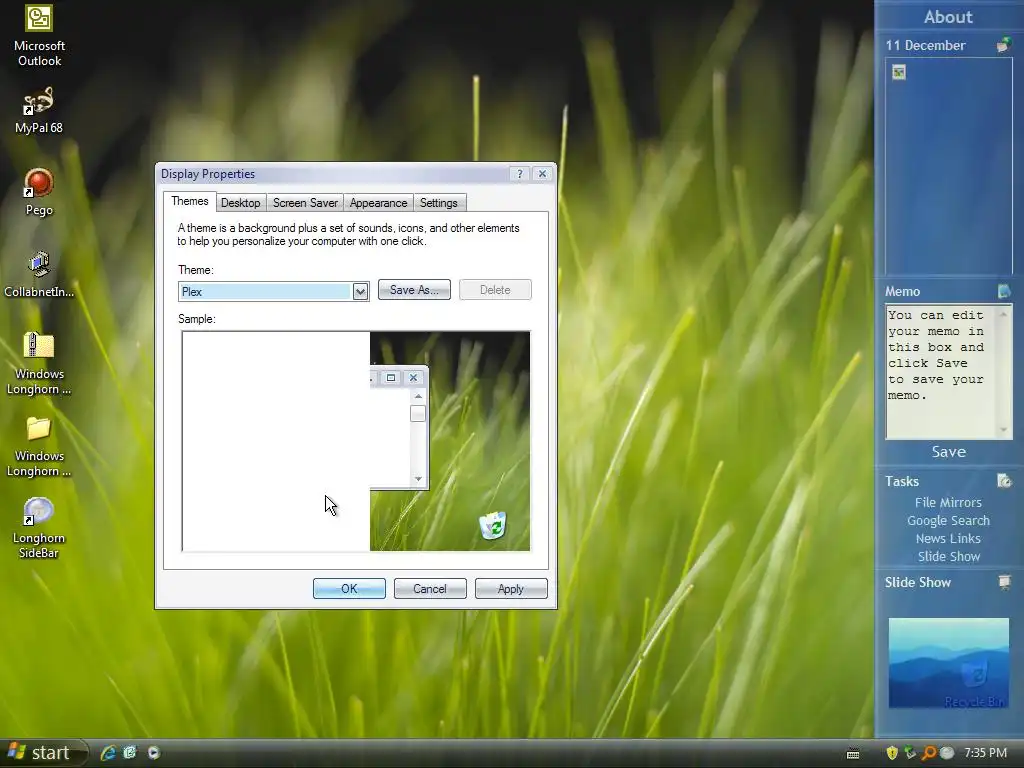Click the taskbar clock showing 7:35 PM
The width and height of the screenshot is (1024, 768).
pos(985,753)
